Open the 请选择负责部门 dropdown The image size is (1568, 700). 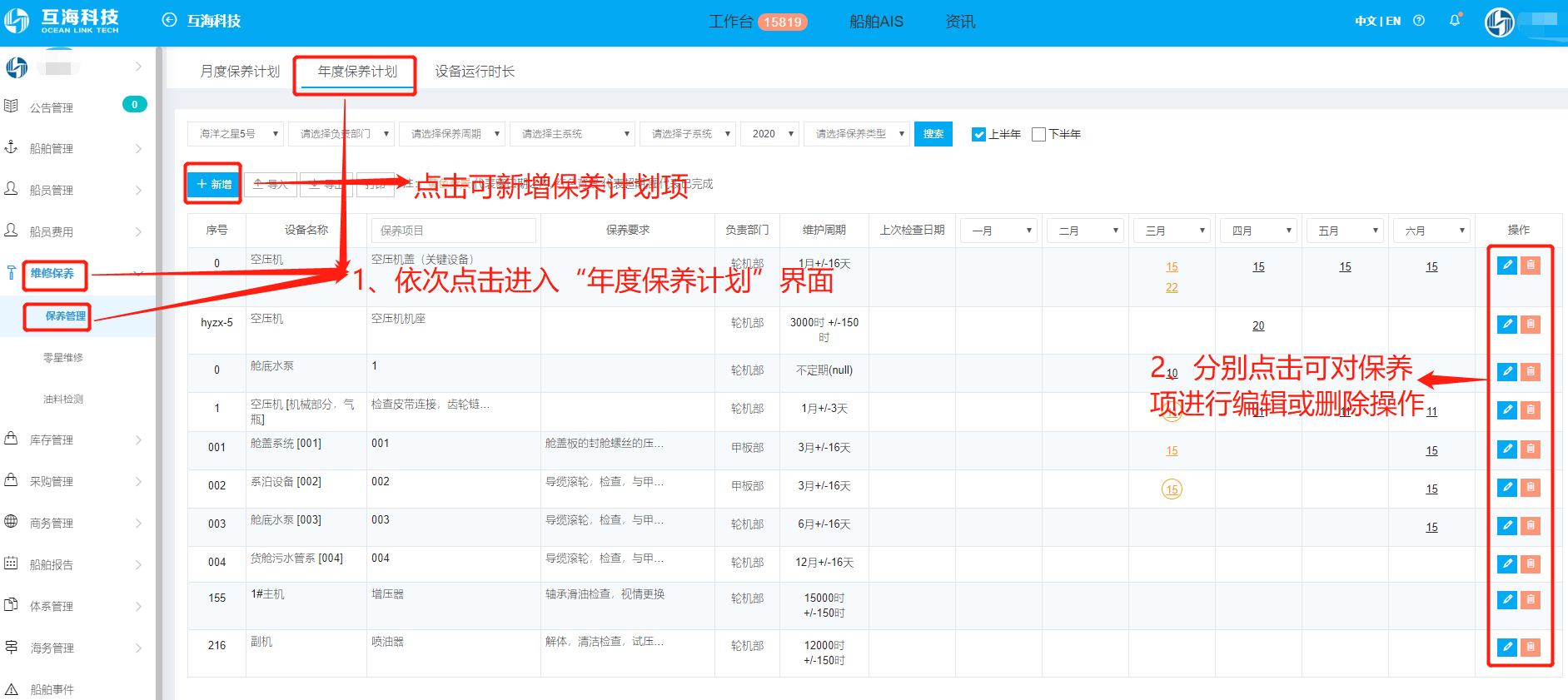click(341, 134)
